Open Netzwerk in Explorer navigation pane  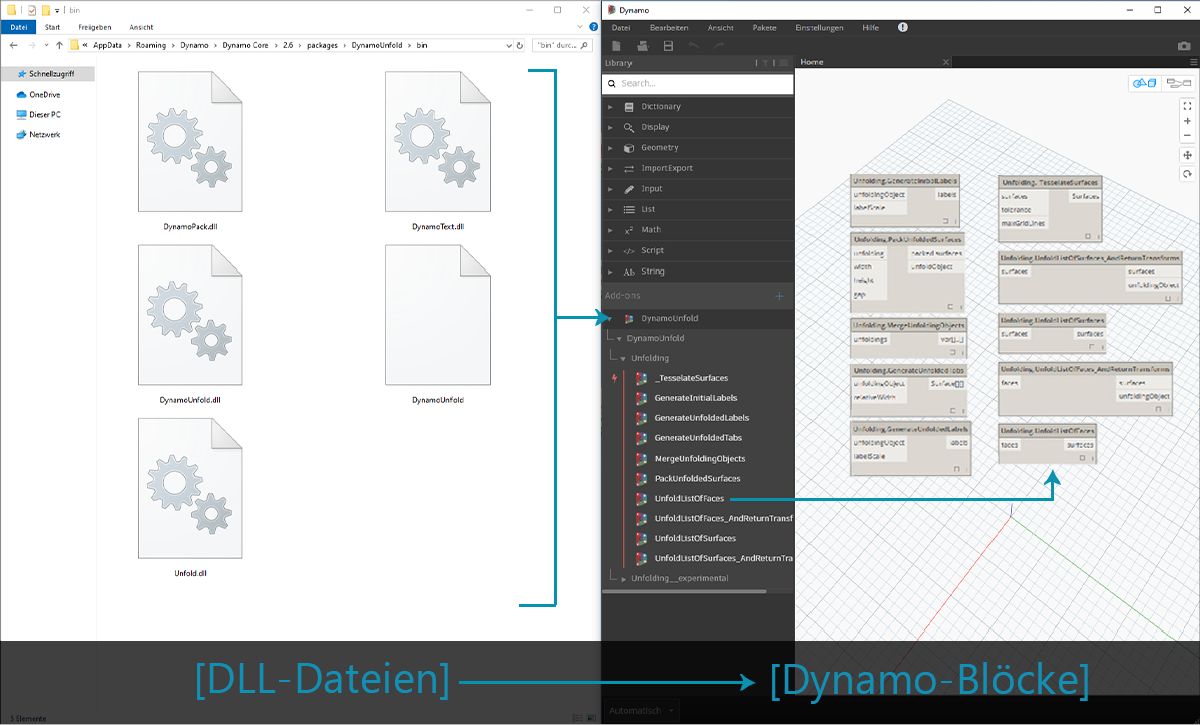(38, 134)
